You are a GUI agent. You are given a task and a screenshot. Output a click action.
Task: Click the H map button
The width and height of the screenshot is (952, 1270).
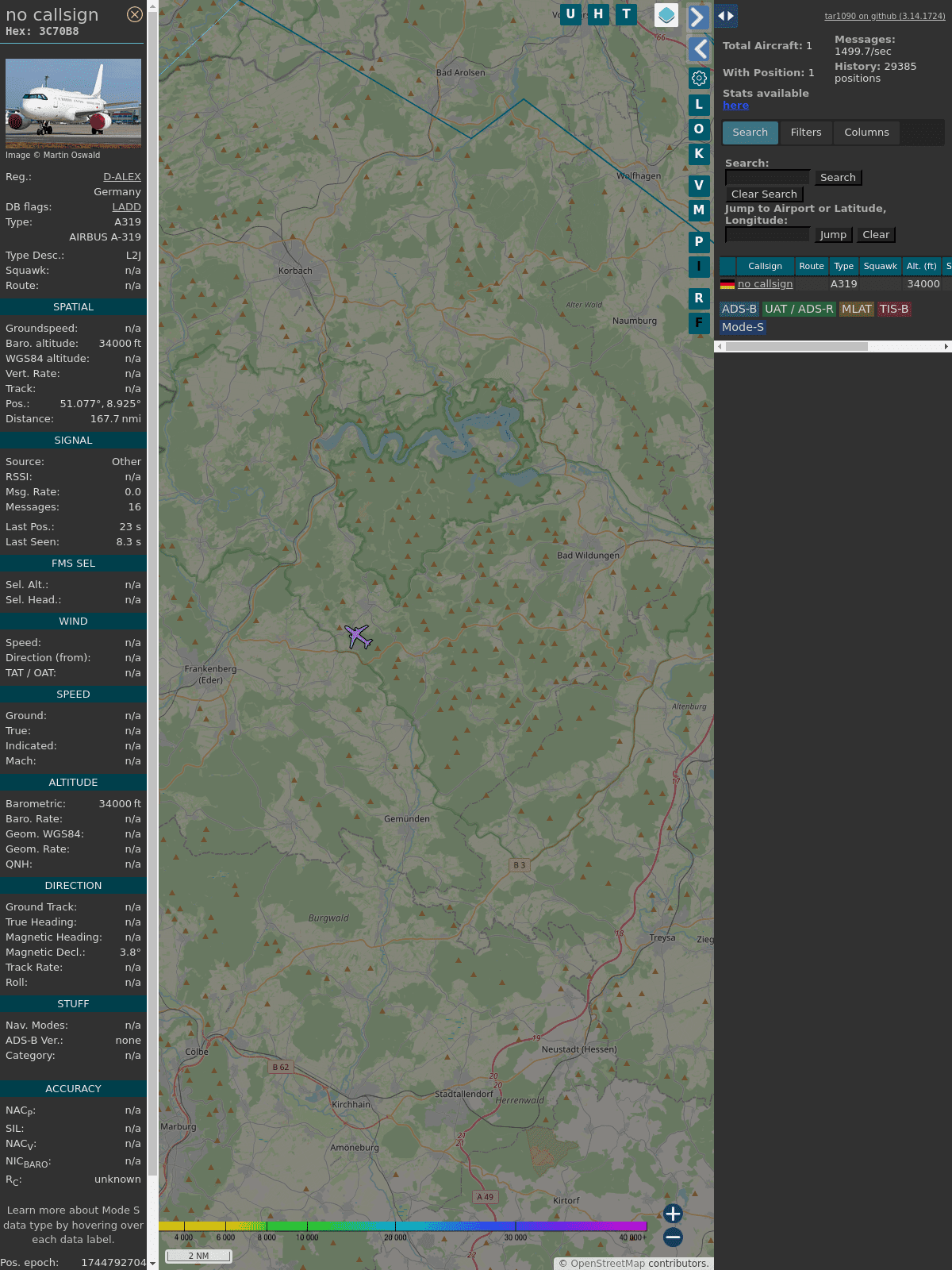tap(598, 14)
